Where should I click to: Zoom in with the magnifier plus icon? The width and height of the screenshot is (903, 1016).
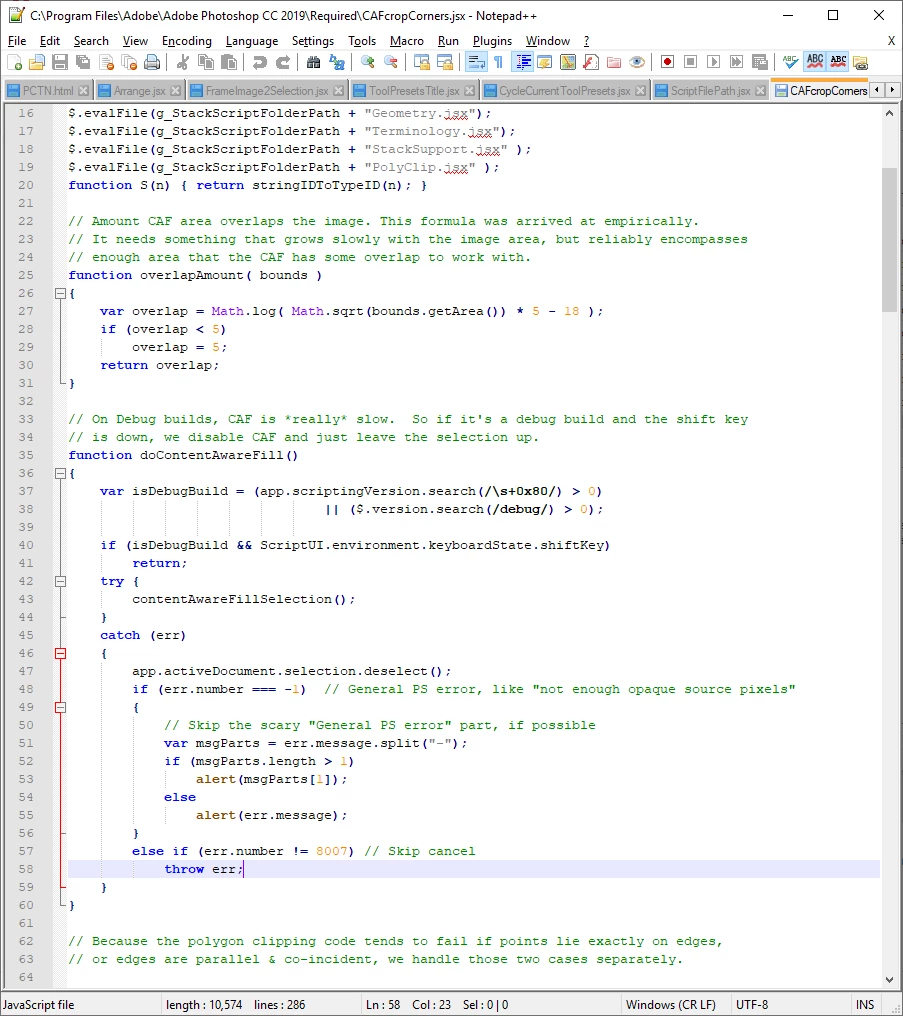point(367,62)
